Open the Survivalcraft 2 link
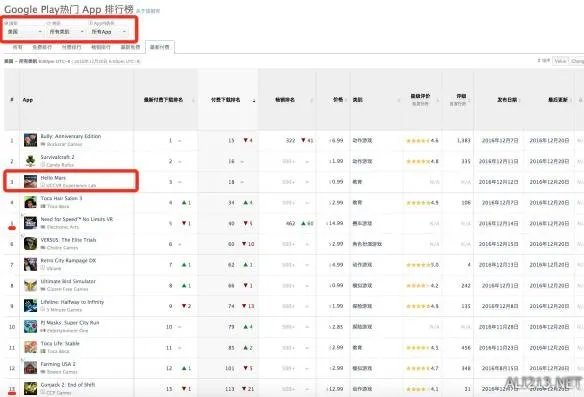The width and height of the screenshot is (584, 397). [x=57, y=157]
